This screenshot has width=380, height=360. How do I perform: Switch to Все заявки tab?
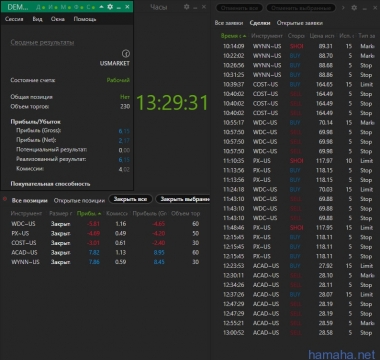click(x=229, y=23)
